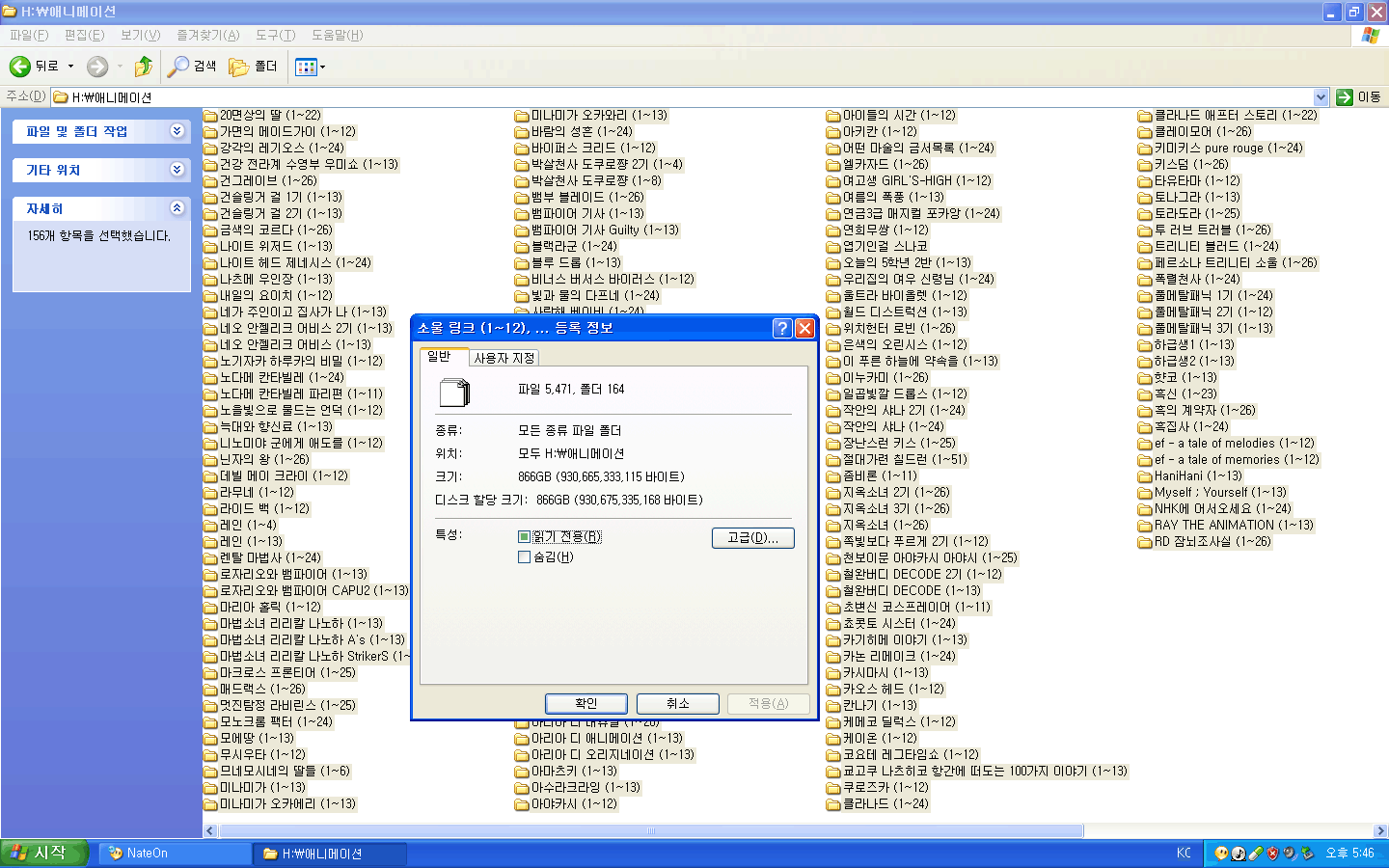Viewport: 1389px width, 868px height.
Task: Click the Views icon in toolbar
Action: 306,67
